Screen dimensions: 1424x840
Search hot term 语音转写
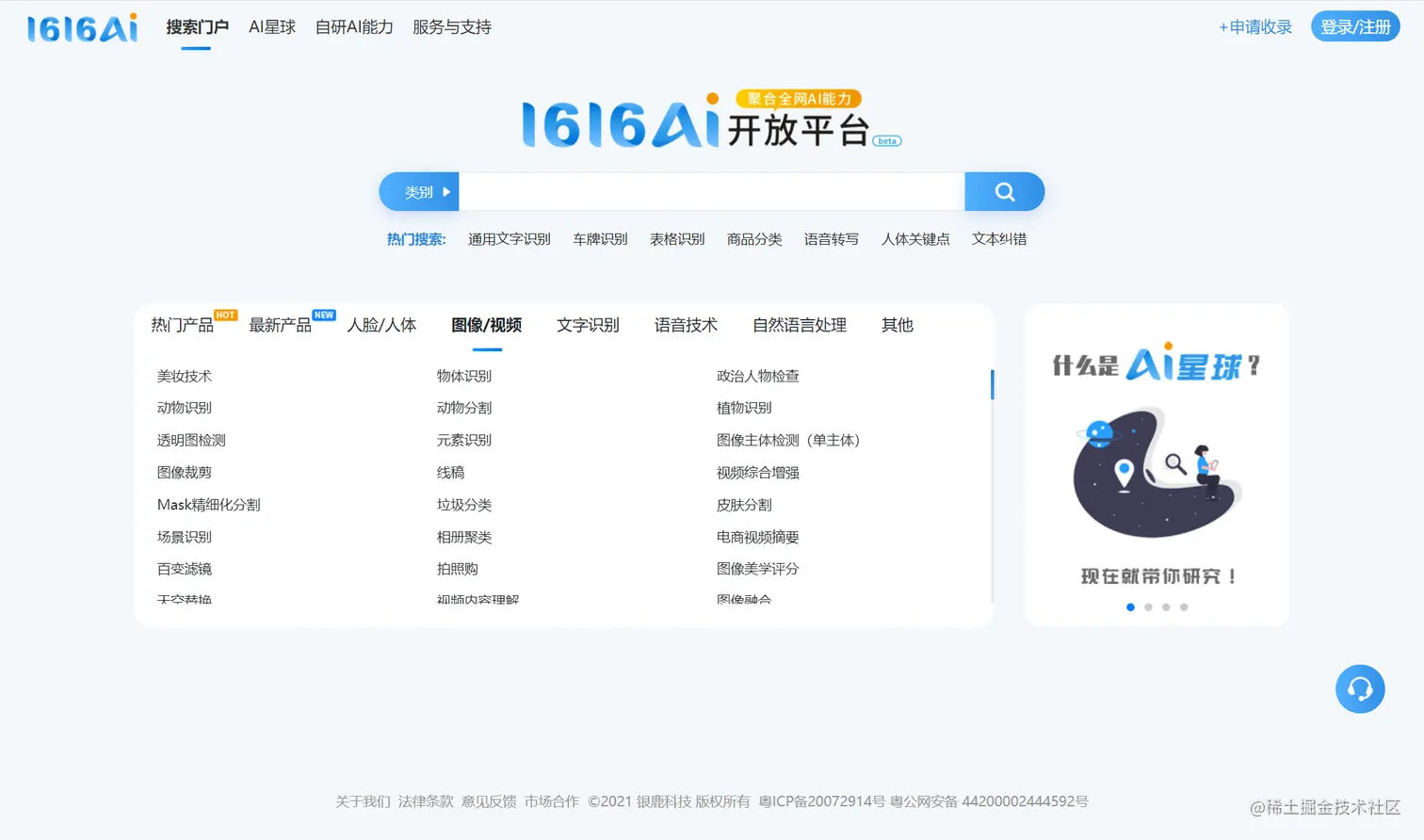click(832, 239)
